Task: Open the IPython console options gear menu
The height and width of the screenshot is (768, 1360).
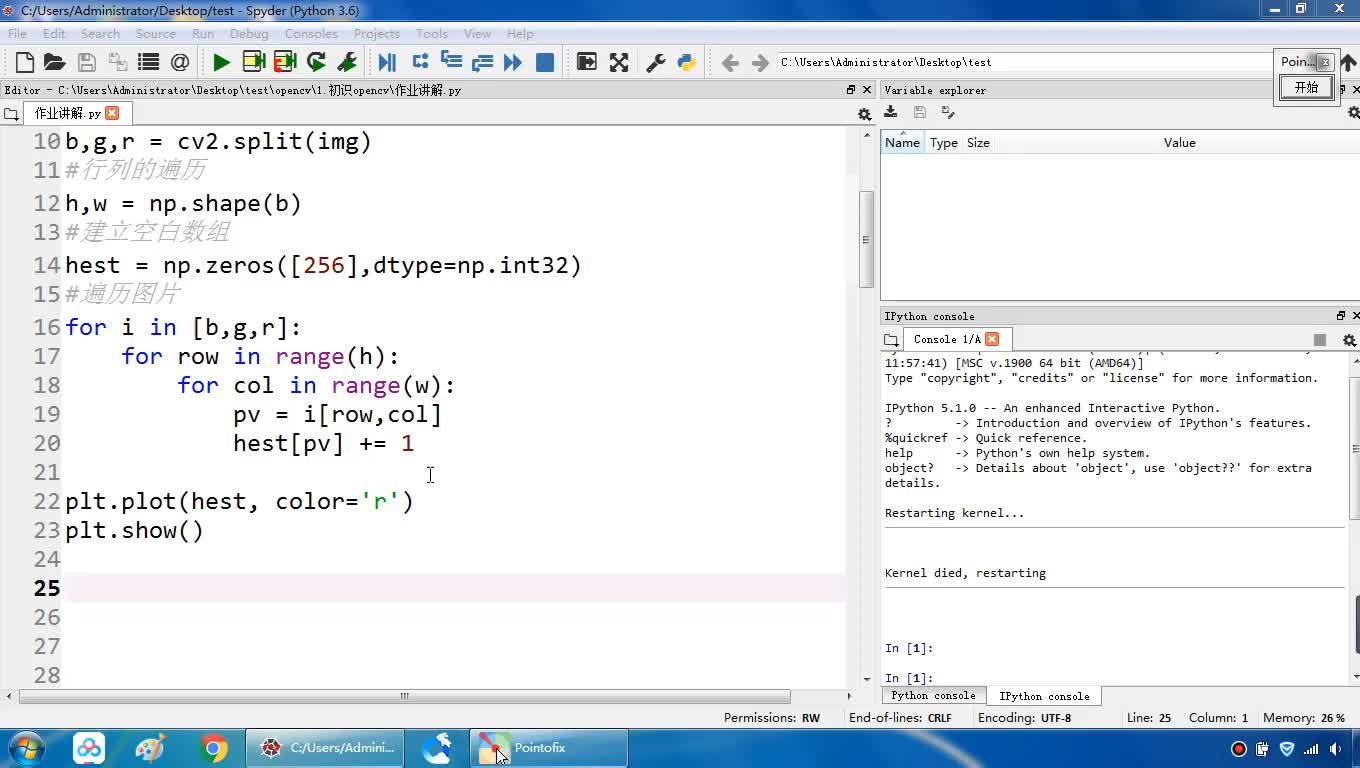Action: click(x=1349, y=340)
